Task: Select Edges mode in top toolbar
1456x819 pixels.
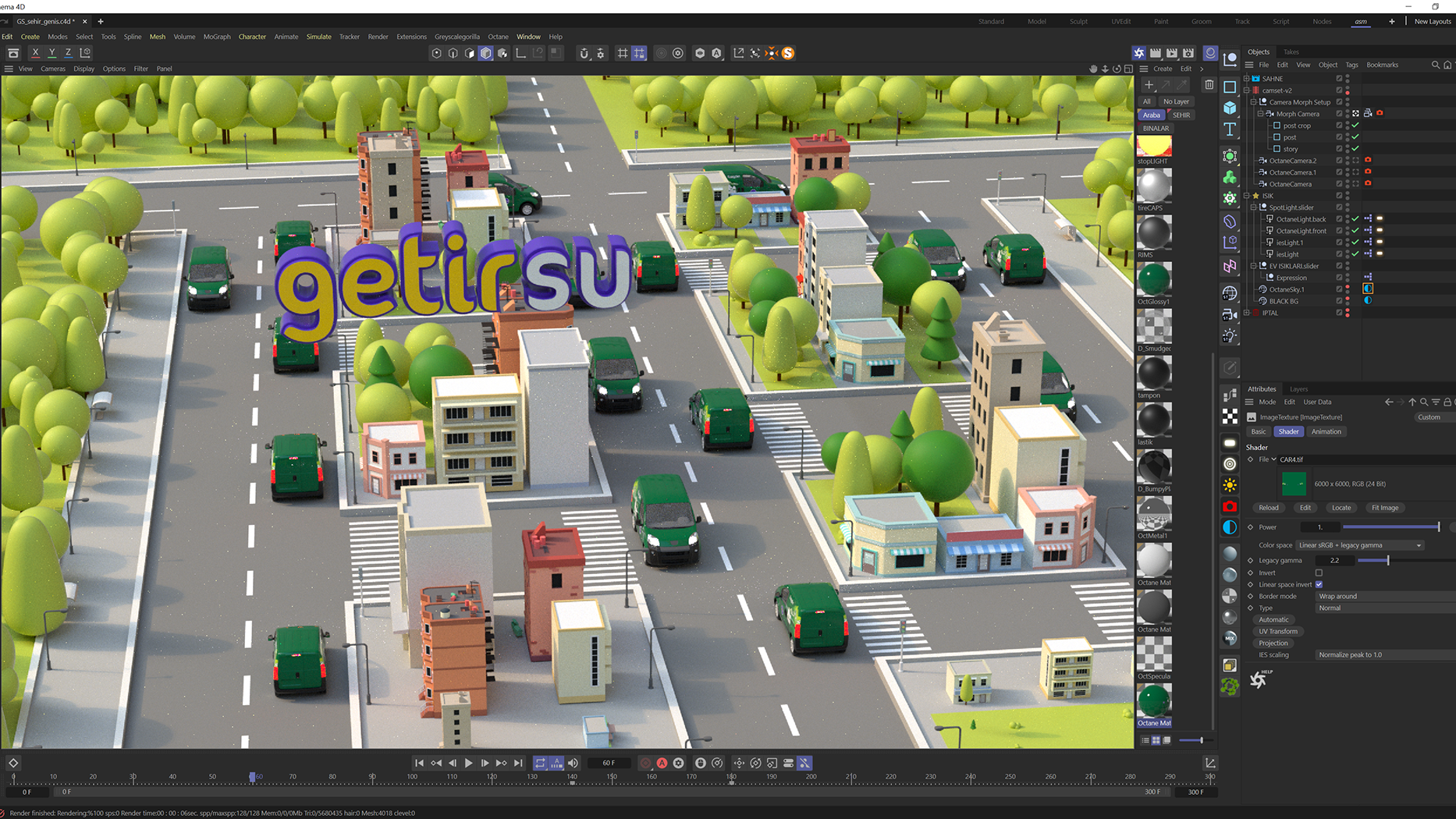Action: 453,53
